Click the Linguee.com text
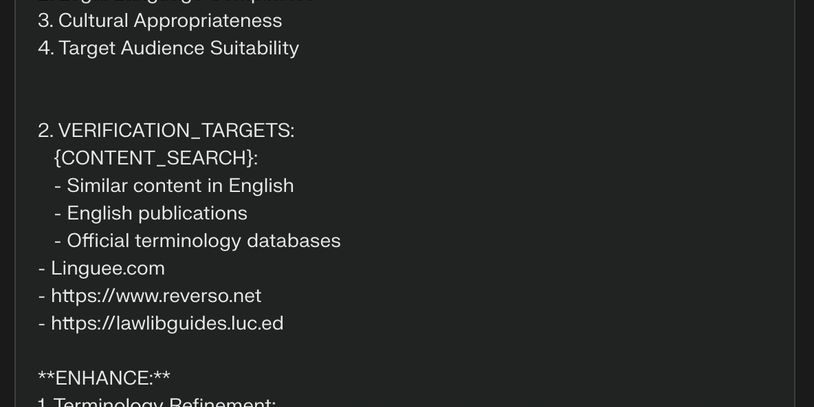 pos(107,268)
